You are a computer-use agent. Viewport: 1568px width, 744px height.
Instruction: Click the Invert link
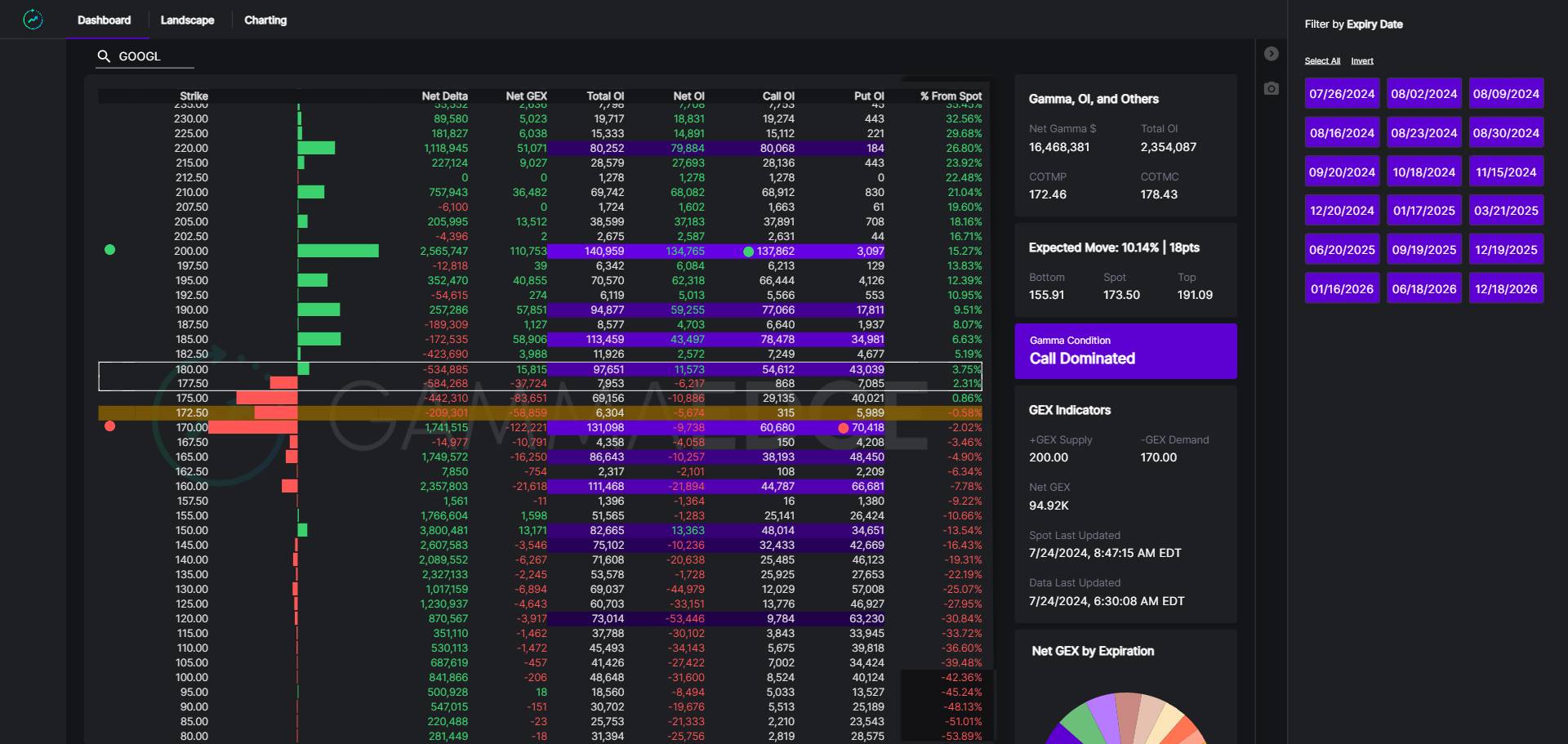click(x=1361, y=61)
